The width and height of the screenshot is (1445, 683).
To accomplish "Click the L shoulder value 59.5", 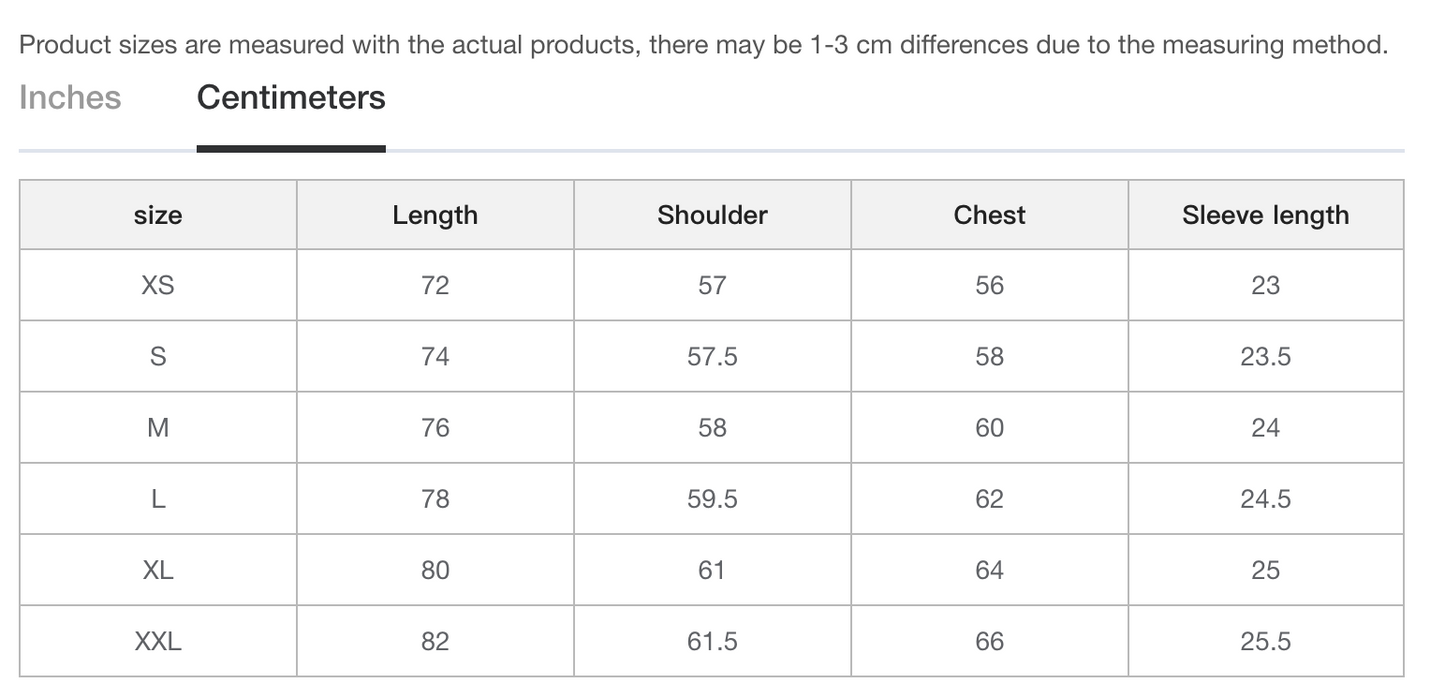I will (x=712, y=499).
